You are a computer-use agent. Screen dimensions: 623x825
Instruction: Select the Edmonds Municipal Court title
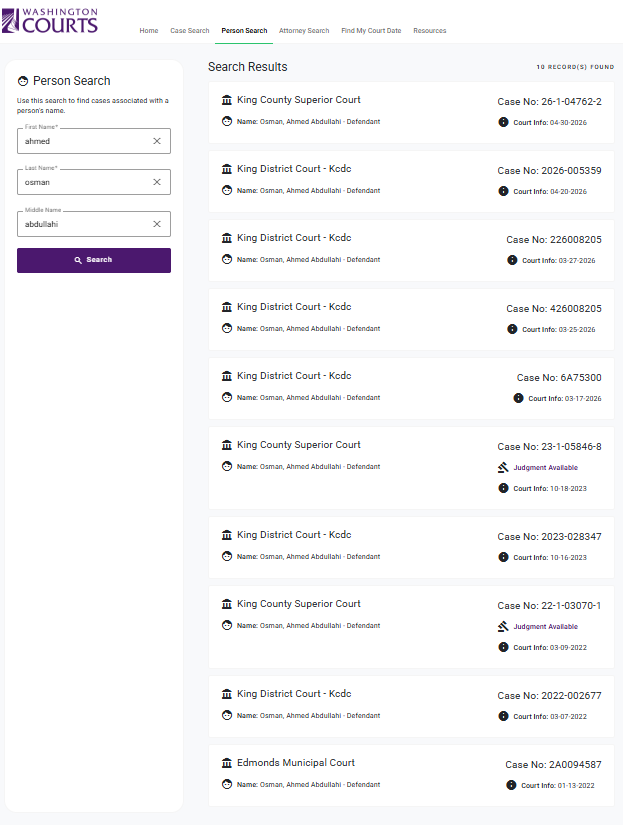pos(296,763)
